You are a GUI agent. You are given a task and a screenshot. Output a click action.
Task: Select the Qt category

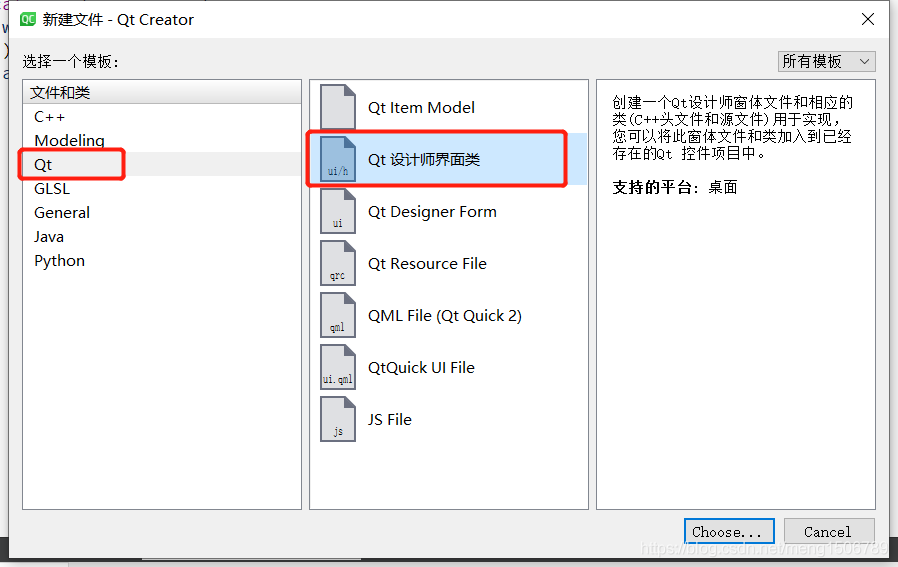(162, 164)
